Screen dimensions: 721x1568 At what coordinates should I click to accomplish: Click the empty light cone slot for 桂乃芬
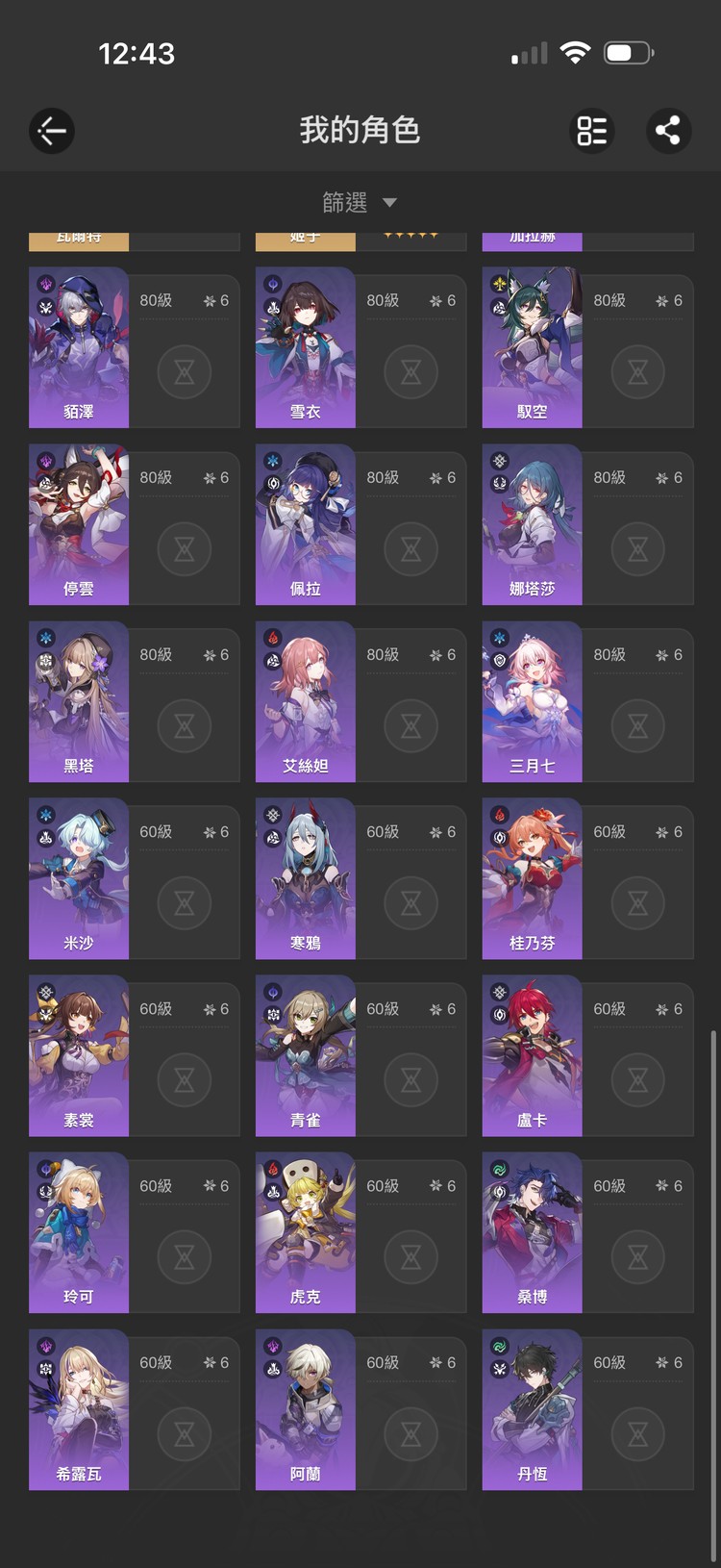(x=638, y=902)
